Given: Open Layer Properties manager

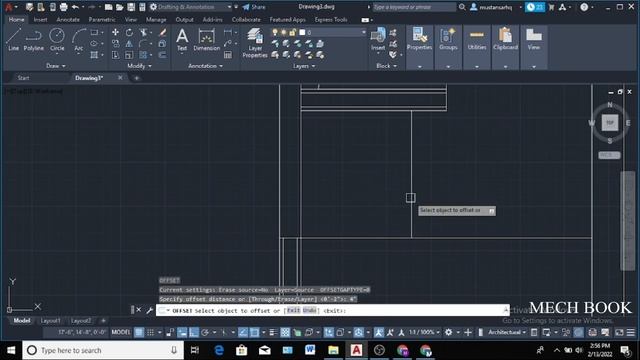Looking at the screenshot, I should 255,43.
